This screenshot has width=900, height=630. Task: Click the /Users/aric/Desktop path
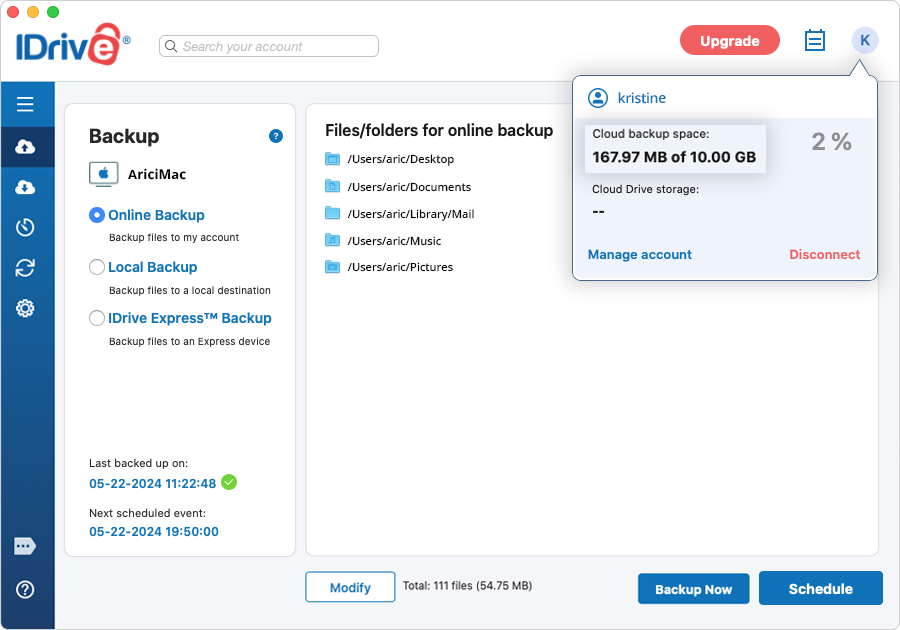401,159
